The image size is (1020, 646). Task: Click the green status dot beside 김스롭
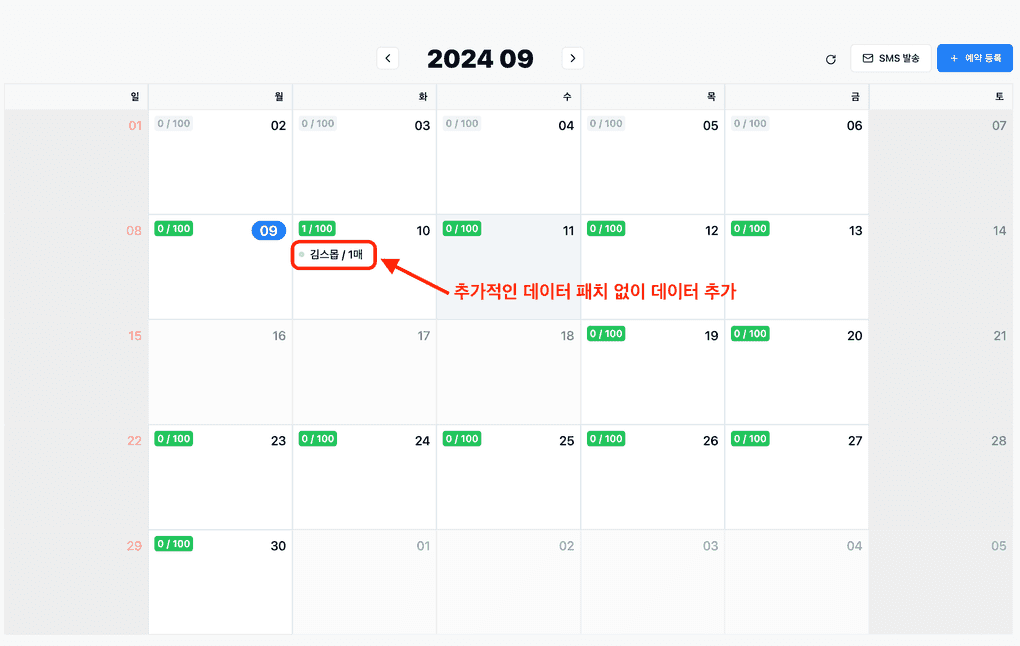(x=302, y=255)
